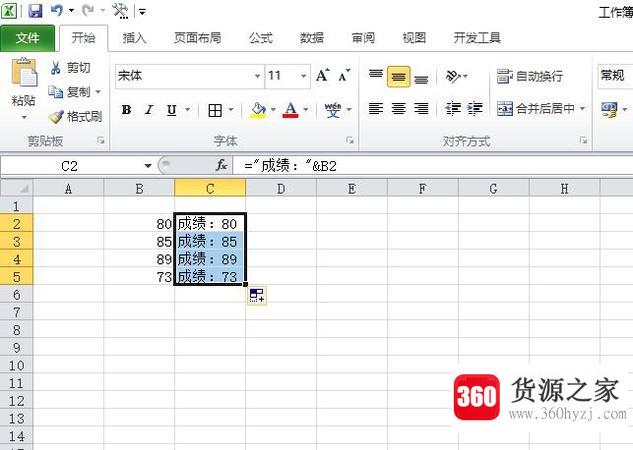The width and height of the screenshot is (633, 450).
Task: Click the Auto Fill Options smart tag
Action: (257, 295)
